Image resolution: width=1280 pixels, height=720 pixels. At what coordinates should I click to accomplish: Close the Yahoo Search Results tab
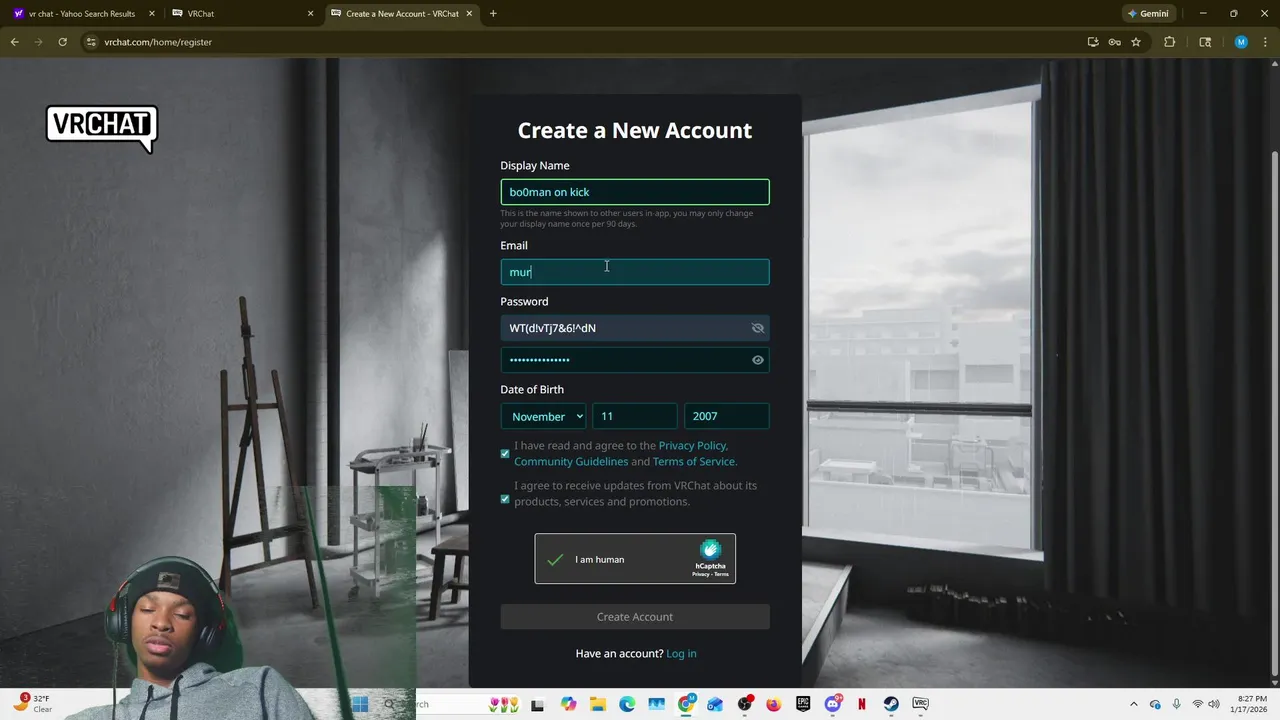coord(152,14)
